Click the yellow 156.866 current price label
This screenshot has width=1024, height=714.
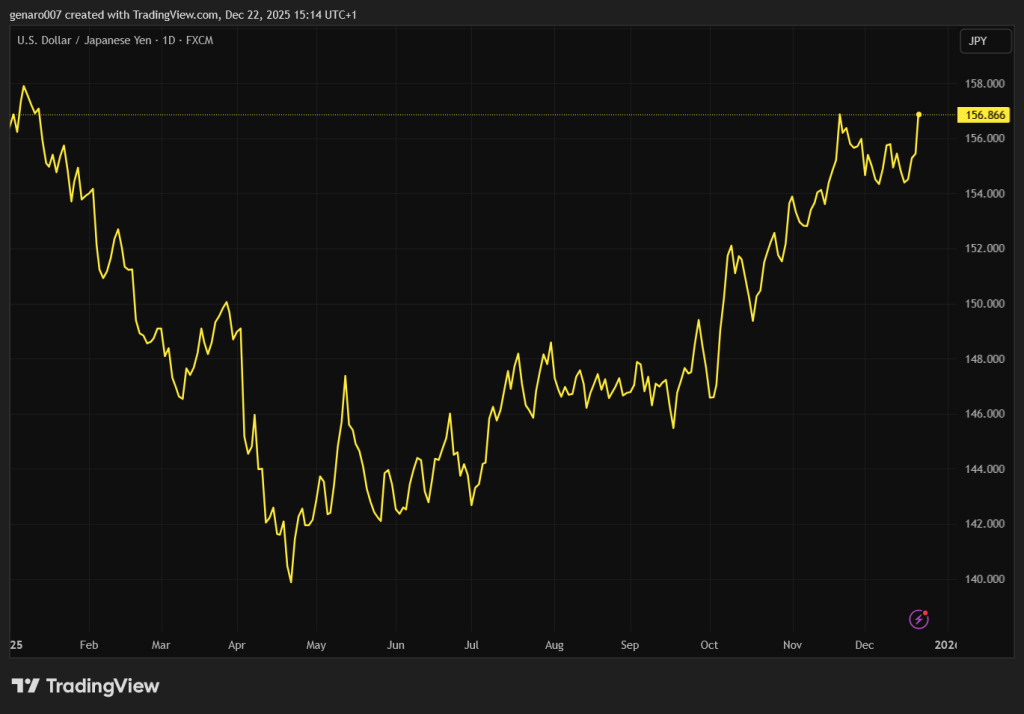pos(980,115)
